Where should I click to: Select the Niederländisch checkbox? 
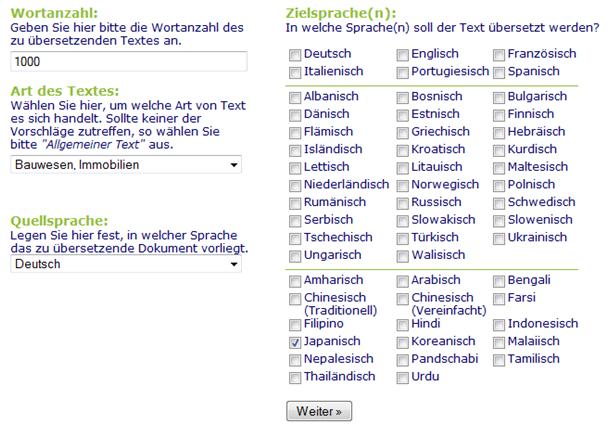click(295, 186)
